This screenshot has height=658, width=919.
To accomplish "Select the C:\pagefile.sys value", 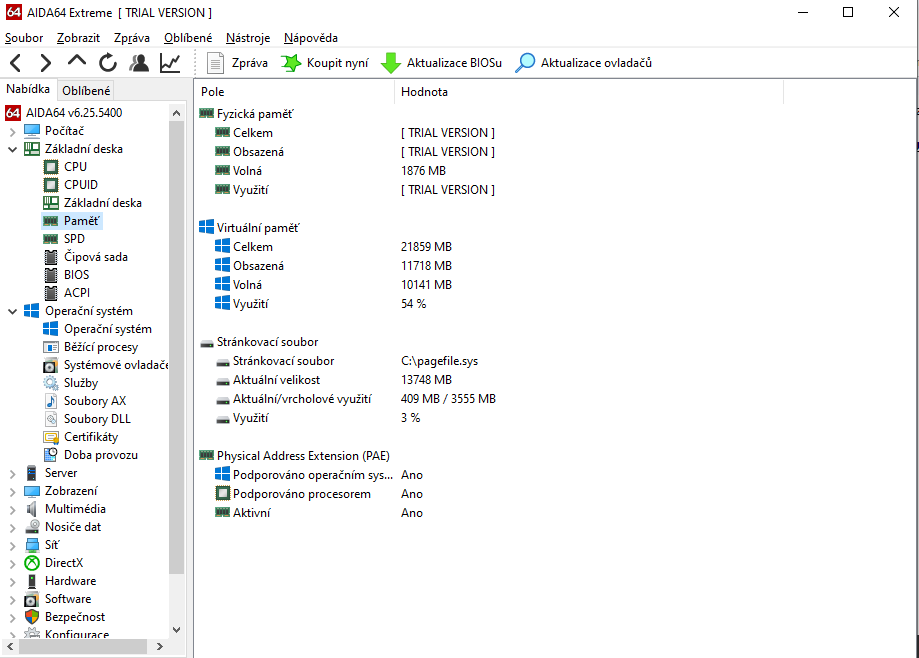I will click(440, 362).
